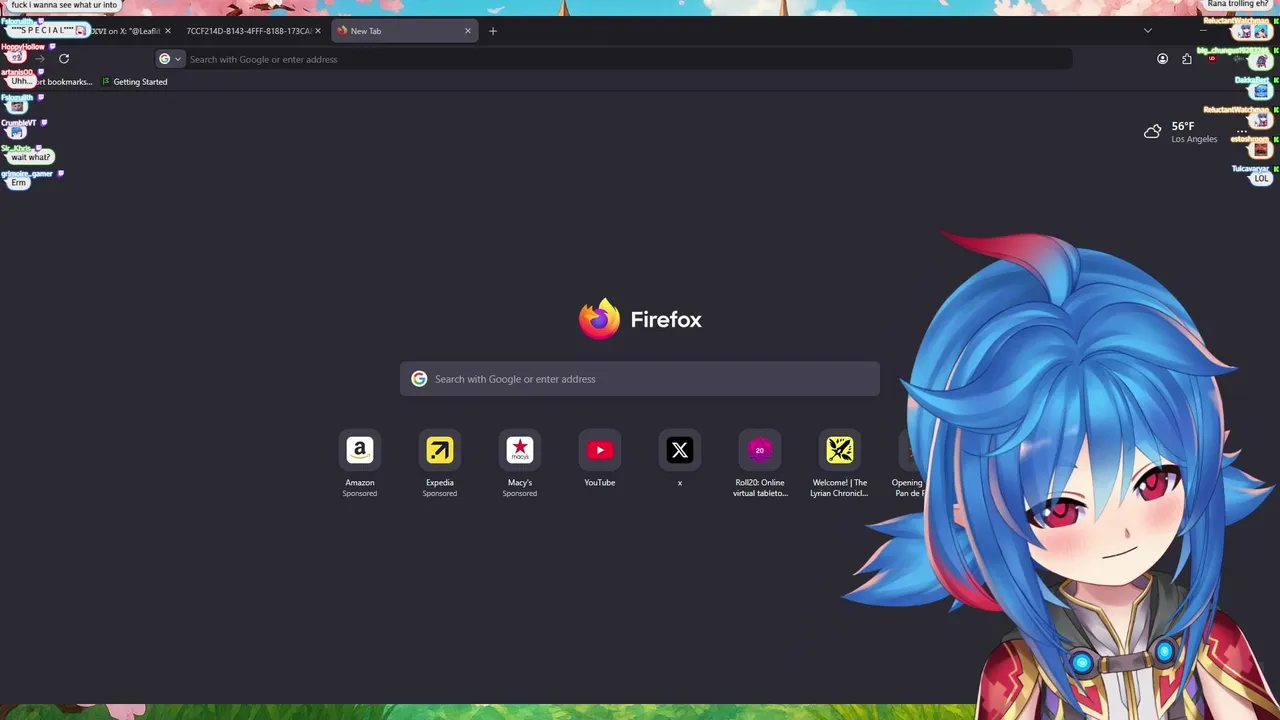Click the Firefox wordmark text
The height and width of the screenshot is (720, 1280).
(x=666, y=320)
